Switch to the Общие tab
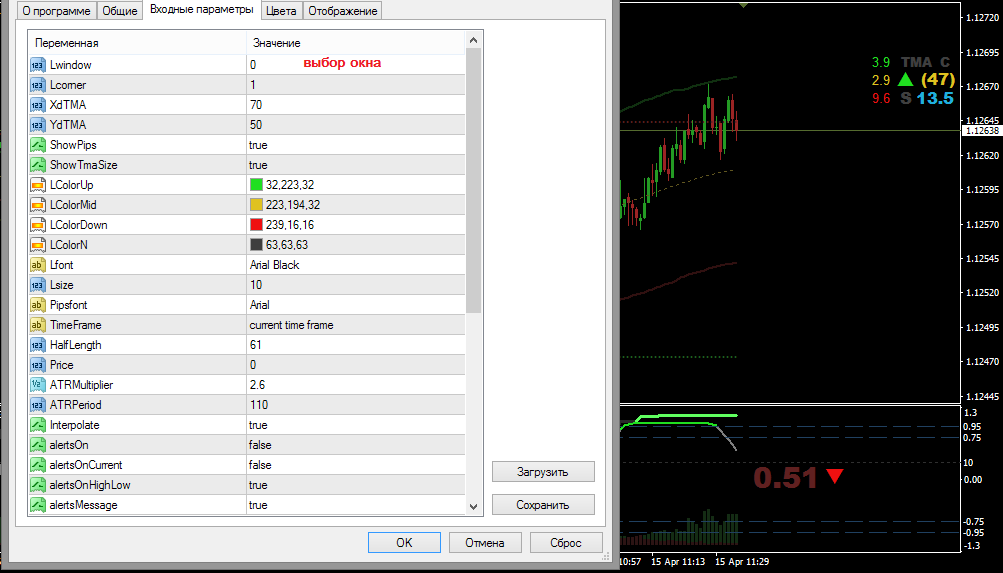 pos(120,11)
